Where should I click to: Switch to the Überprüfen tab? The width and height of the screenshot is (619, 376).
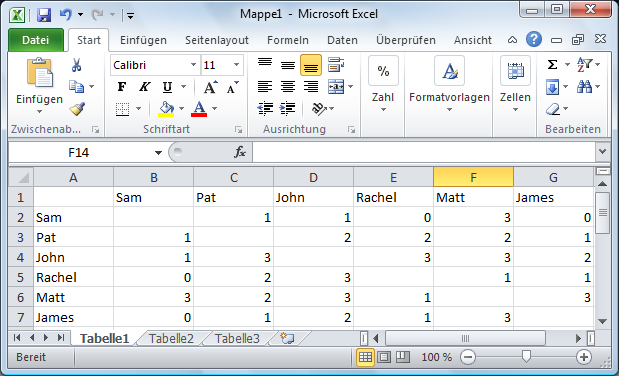tap(405, 40)
